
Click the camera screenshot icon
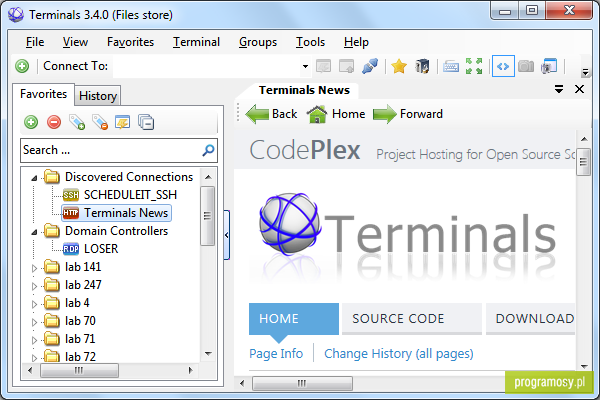point(526,66)
